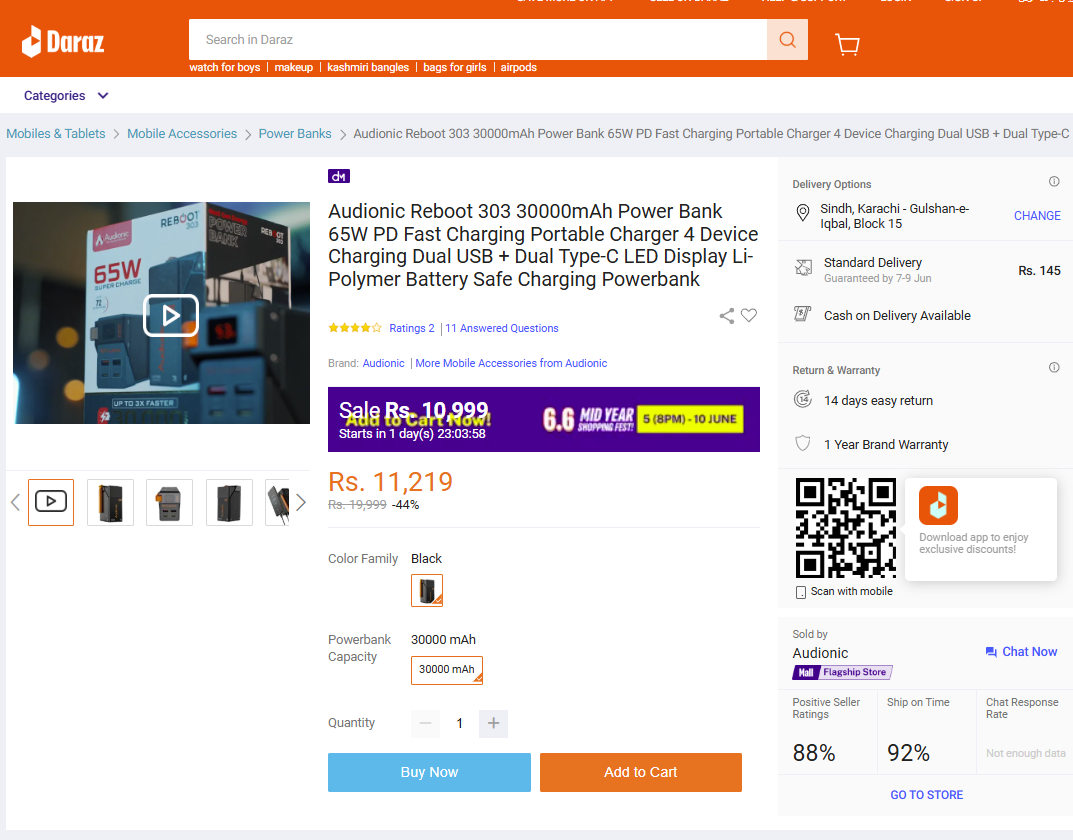Decrease quantity with minus button
The width and height of the screenshot is (1073, 840).
click(x=425, y=723)
